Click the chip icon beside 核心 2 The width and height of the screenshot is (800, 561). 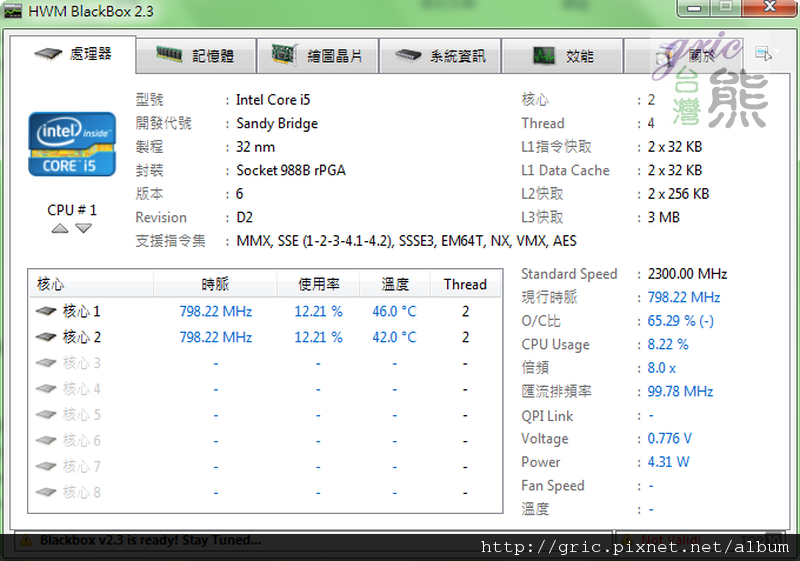46,337
